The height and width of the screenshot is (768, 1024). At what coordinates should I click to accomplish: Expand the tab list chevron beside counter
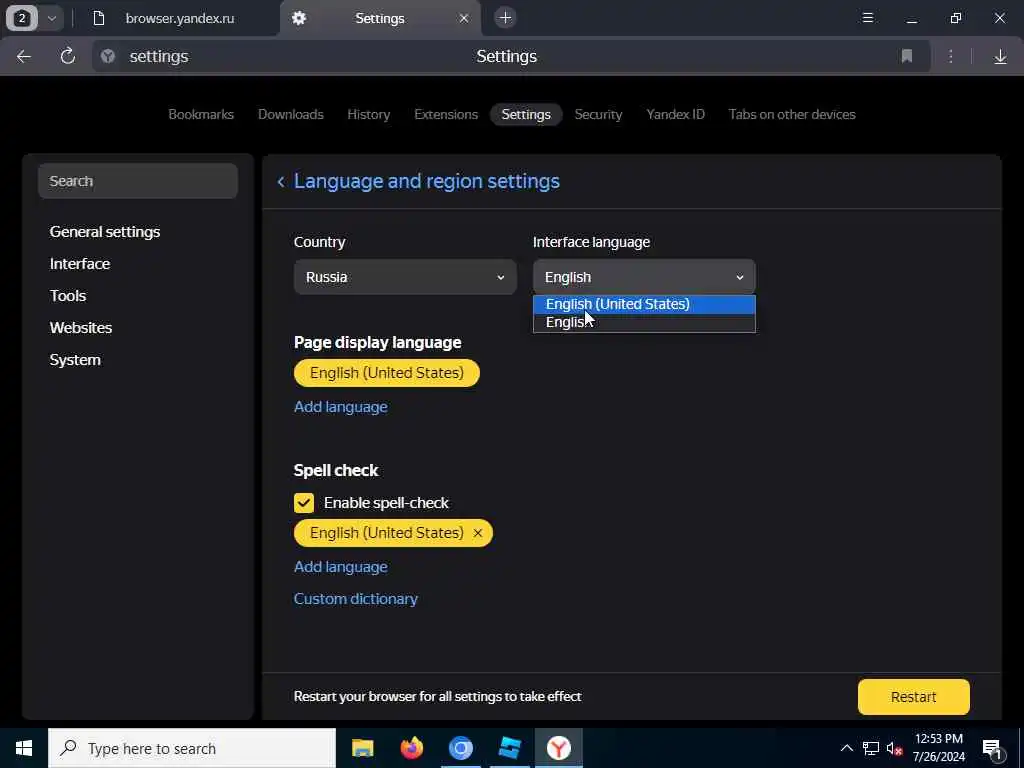click(x=52, y=18)
